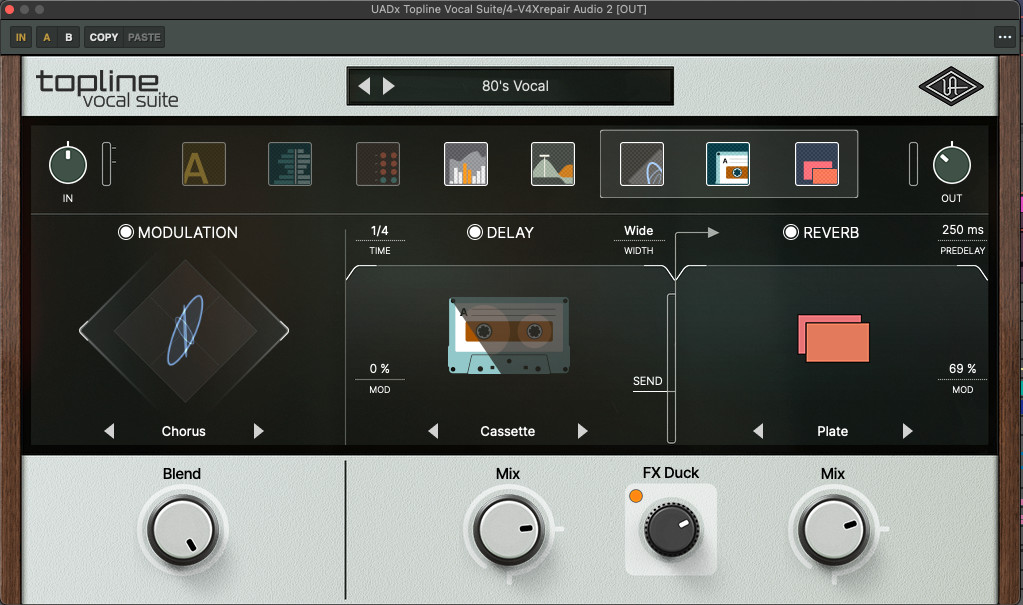
Task: Click the modulation Blend knob
Action: [182, 530]
